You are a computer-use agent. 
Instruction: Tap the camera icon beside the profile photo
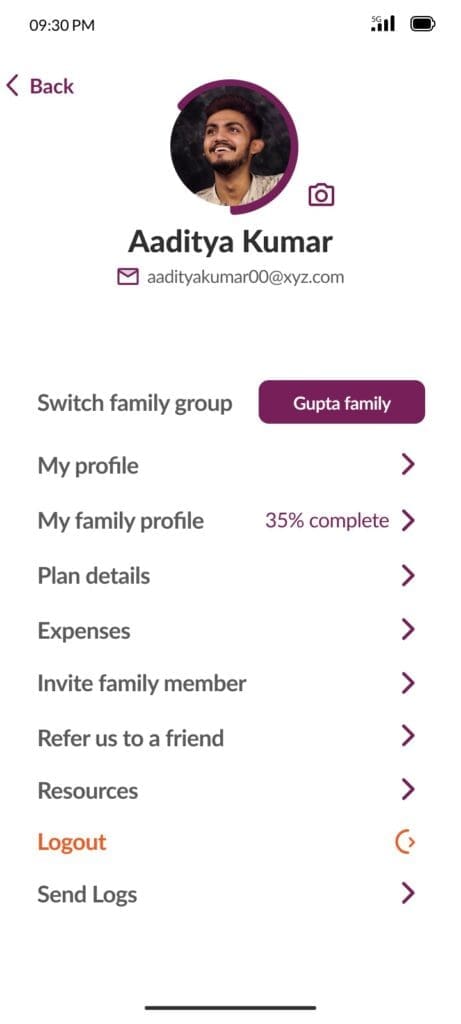(321, 195)
